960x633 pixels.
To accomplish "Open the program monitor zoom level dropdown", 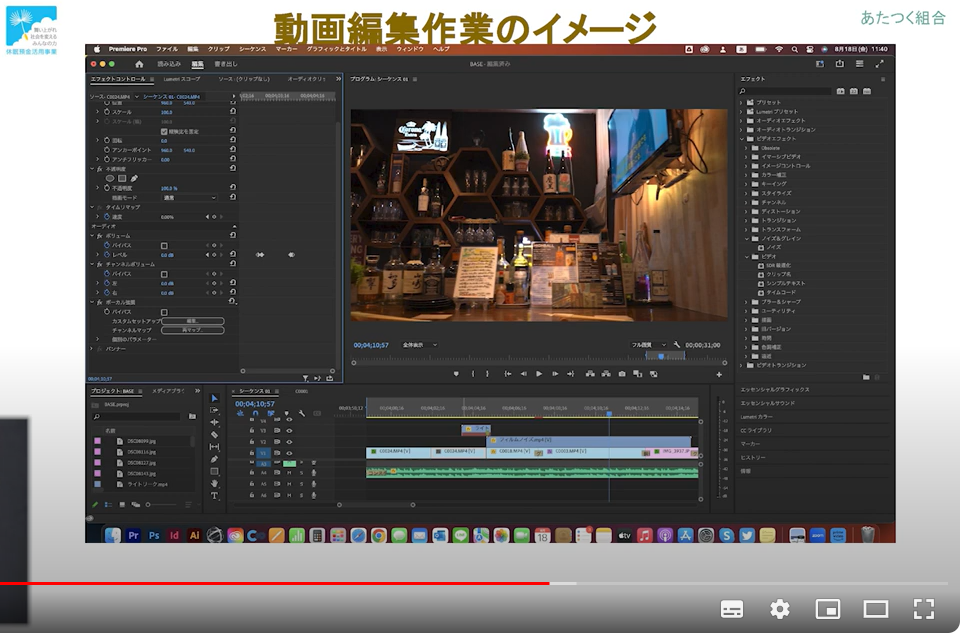I will [419, 345].
